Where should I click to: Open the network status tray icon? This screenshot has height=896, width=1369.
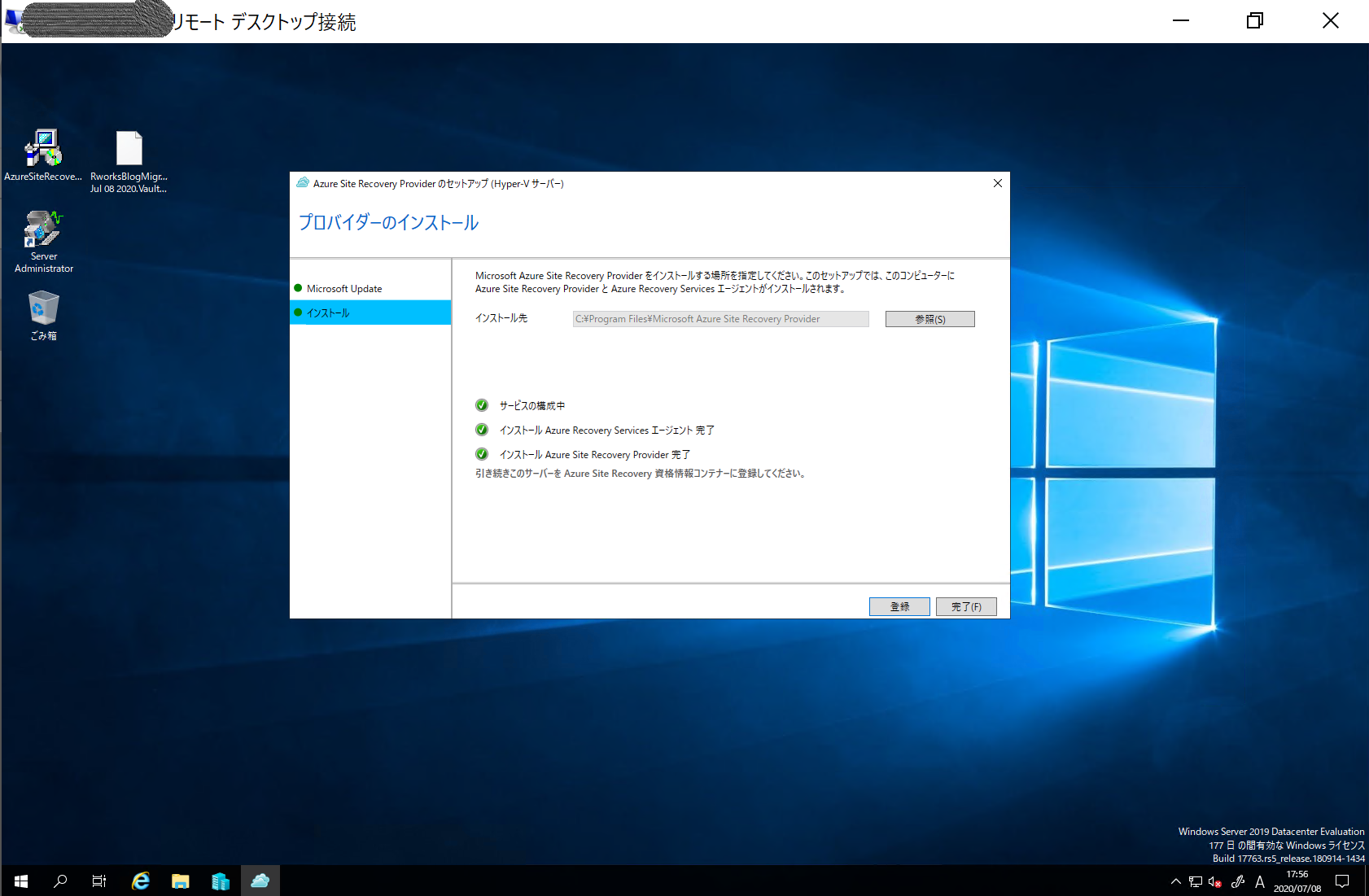pos(1196,881)
